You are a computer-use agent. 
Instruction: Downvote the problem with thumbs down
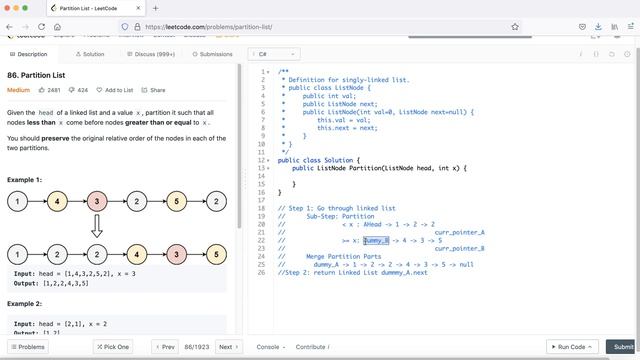point(71,90)
